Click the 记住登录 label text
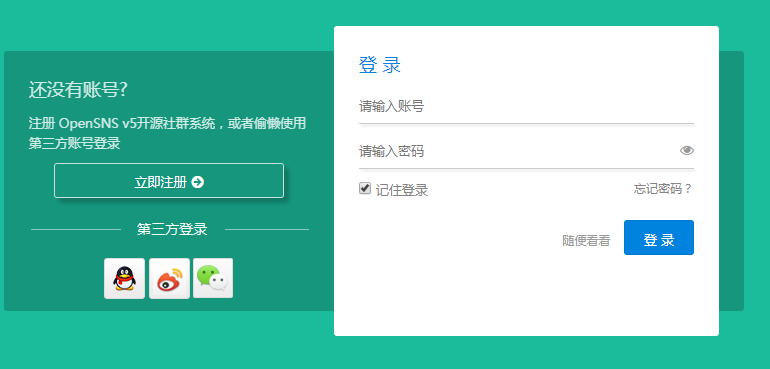The height and width of the screenshot is (369, 770). pyautogui.click(x=402, y=190)
